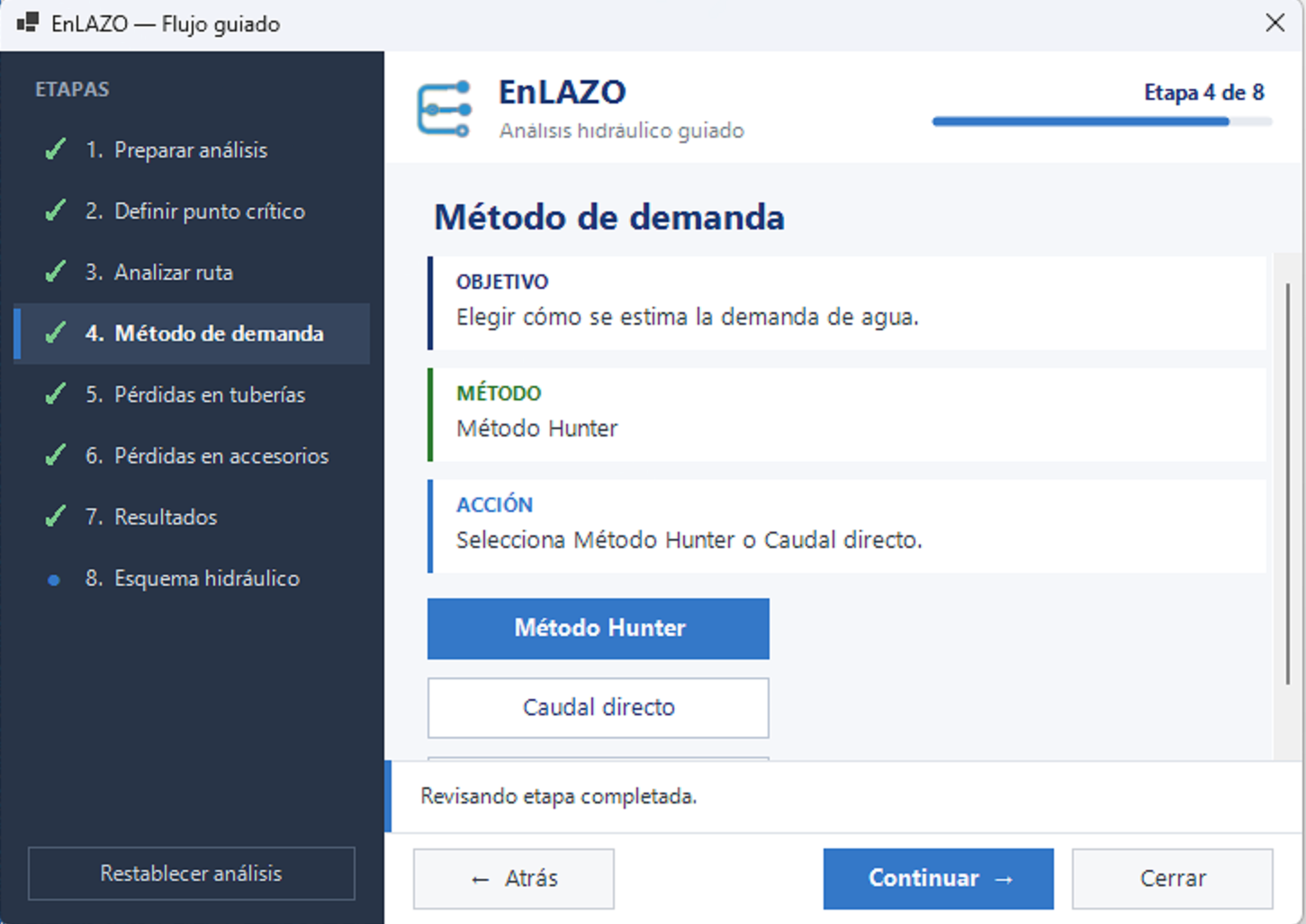This screenshot has width=1306, height=924.
Task: Click the 'Método de demanda' page heading
Action: (x=609, y=218)
